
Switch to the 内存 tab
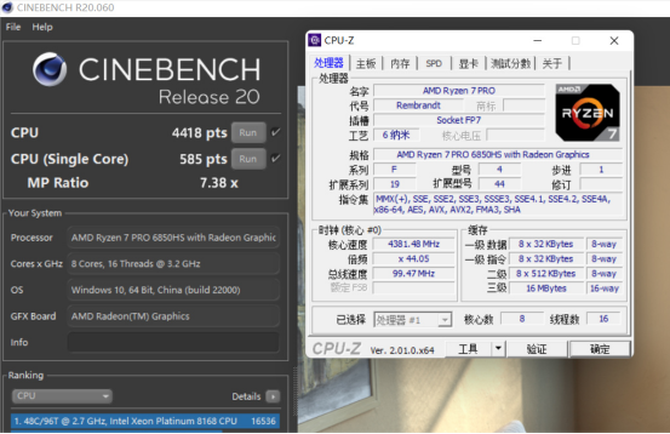[x=400, y=64]
